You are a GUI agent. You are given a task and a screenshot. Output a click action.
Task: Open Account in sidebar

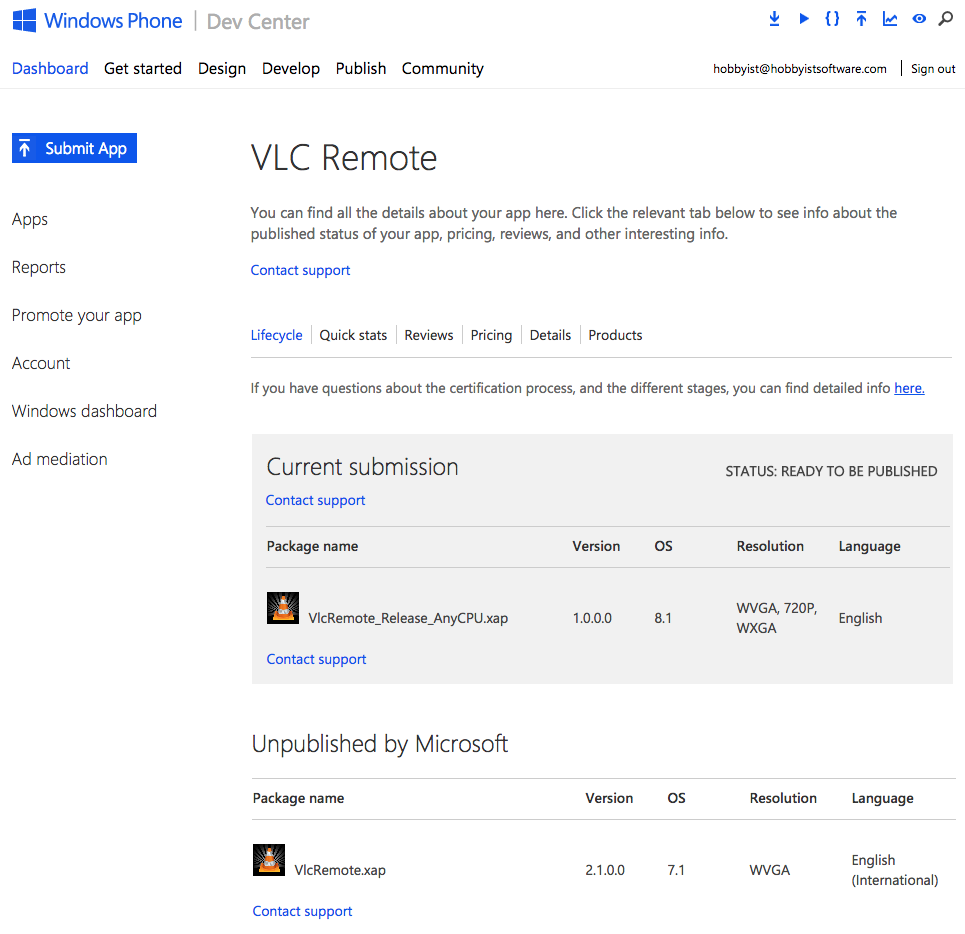tap(41, 364)
